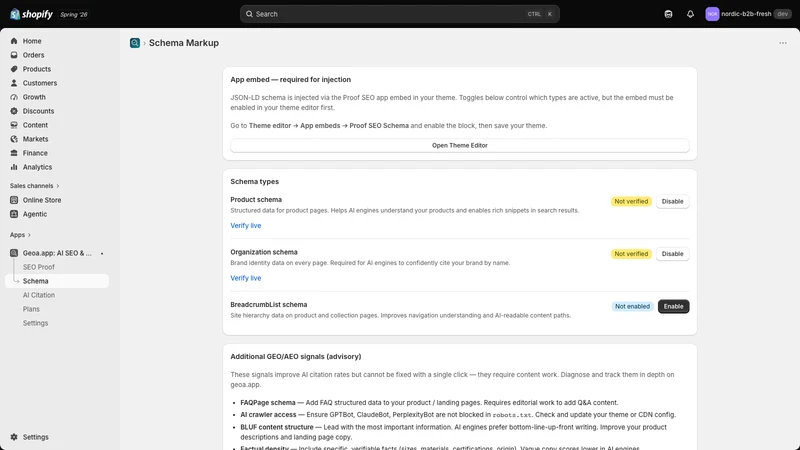Open the app Settings subpage
The width and height of the screenshot is (800, 450).
pyautogui.click(x=35, y=323)
